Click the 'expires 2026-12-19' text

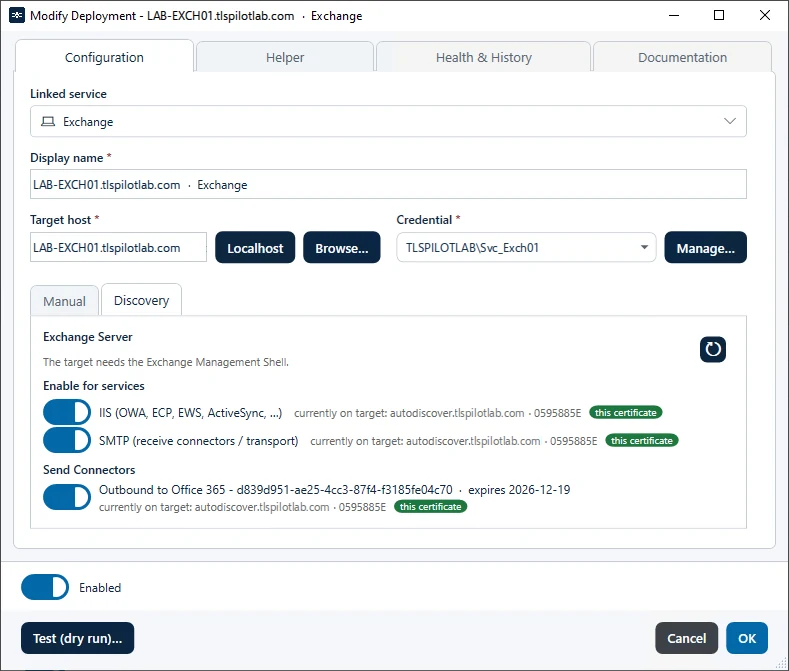pyautogui.click(x=519, y=490)
